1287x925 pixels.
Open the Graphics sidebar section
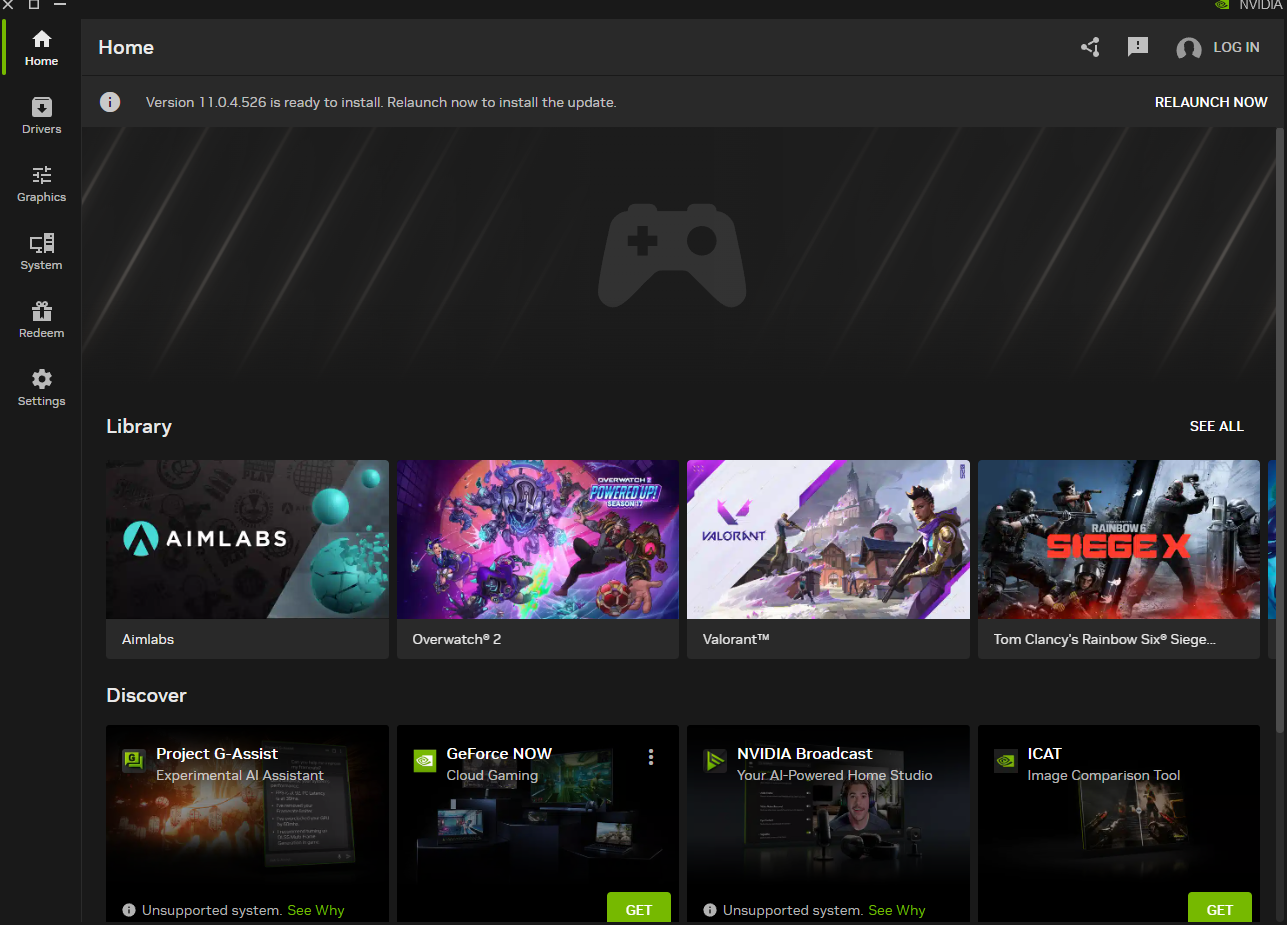[x=41, y=183]
